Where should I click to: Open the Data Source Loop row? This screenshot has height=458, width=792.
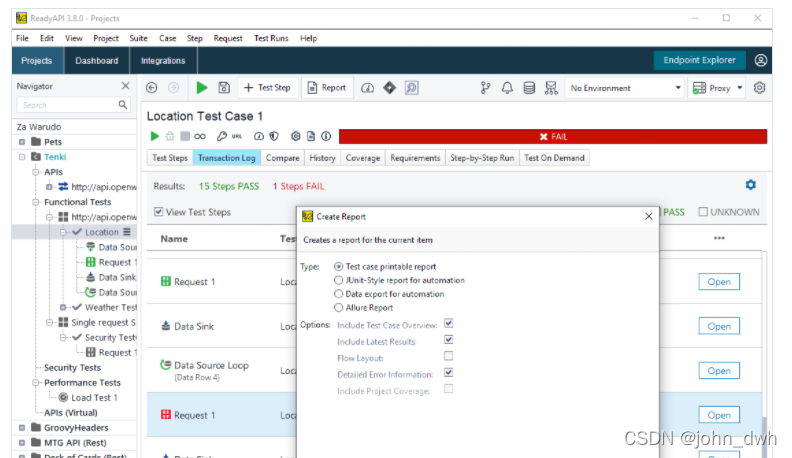(x=719, y=371)
